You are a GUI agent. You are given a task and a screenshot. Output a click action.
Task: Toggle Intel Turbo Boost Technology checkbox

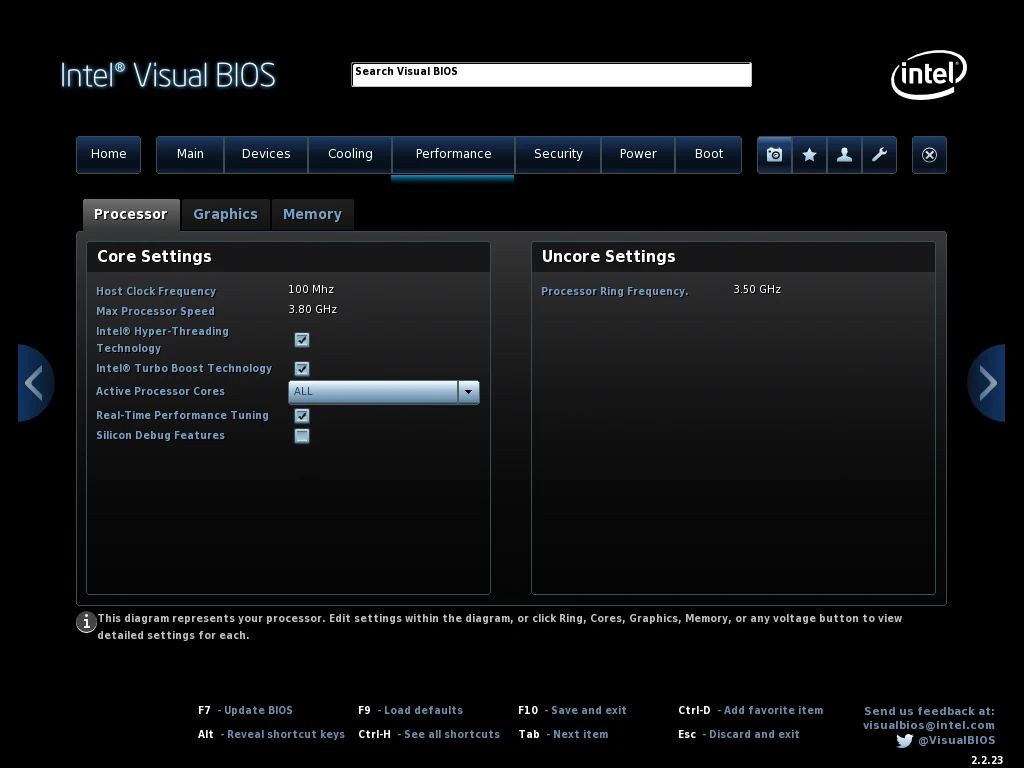tap(302, 369)
